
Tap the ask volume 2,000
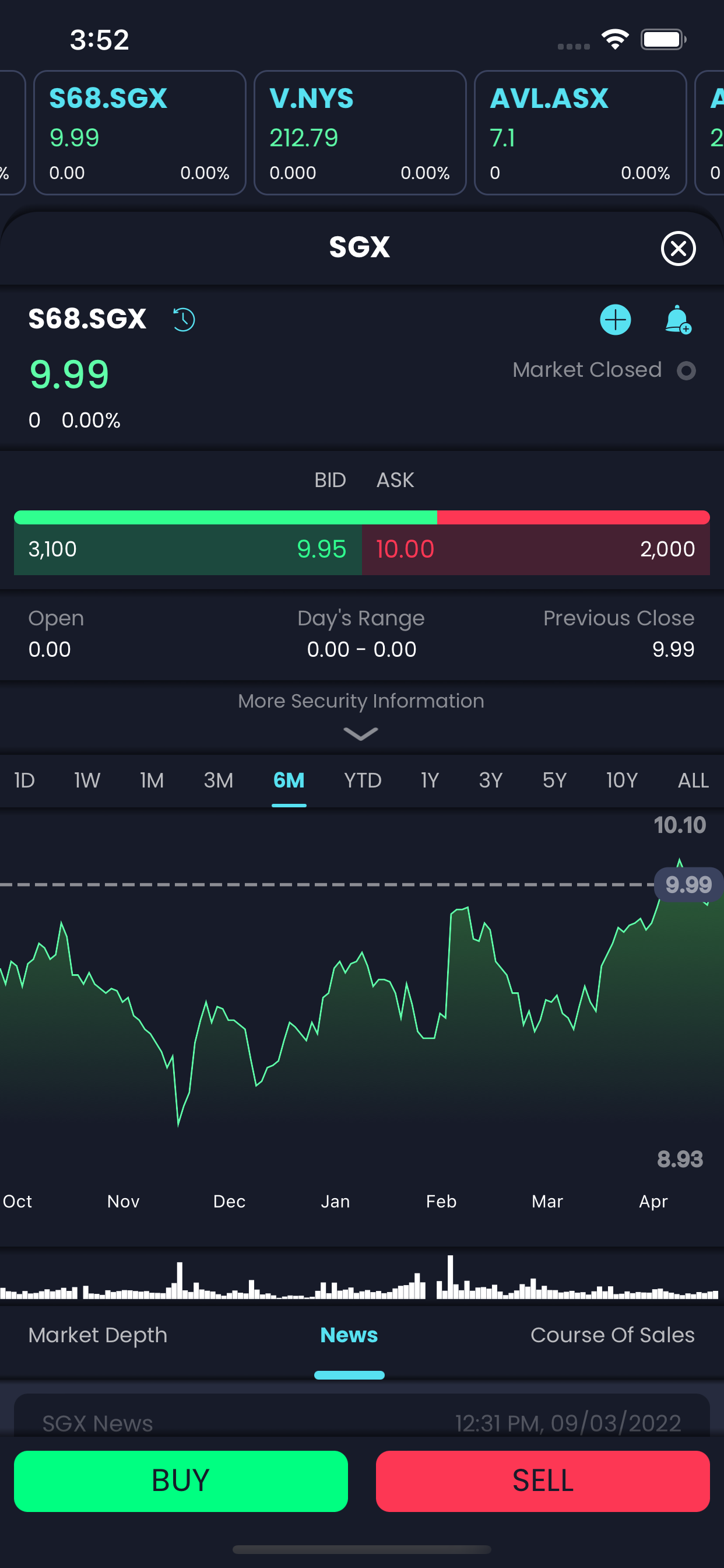pos(667,549)
